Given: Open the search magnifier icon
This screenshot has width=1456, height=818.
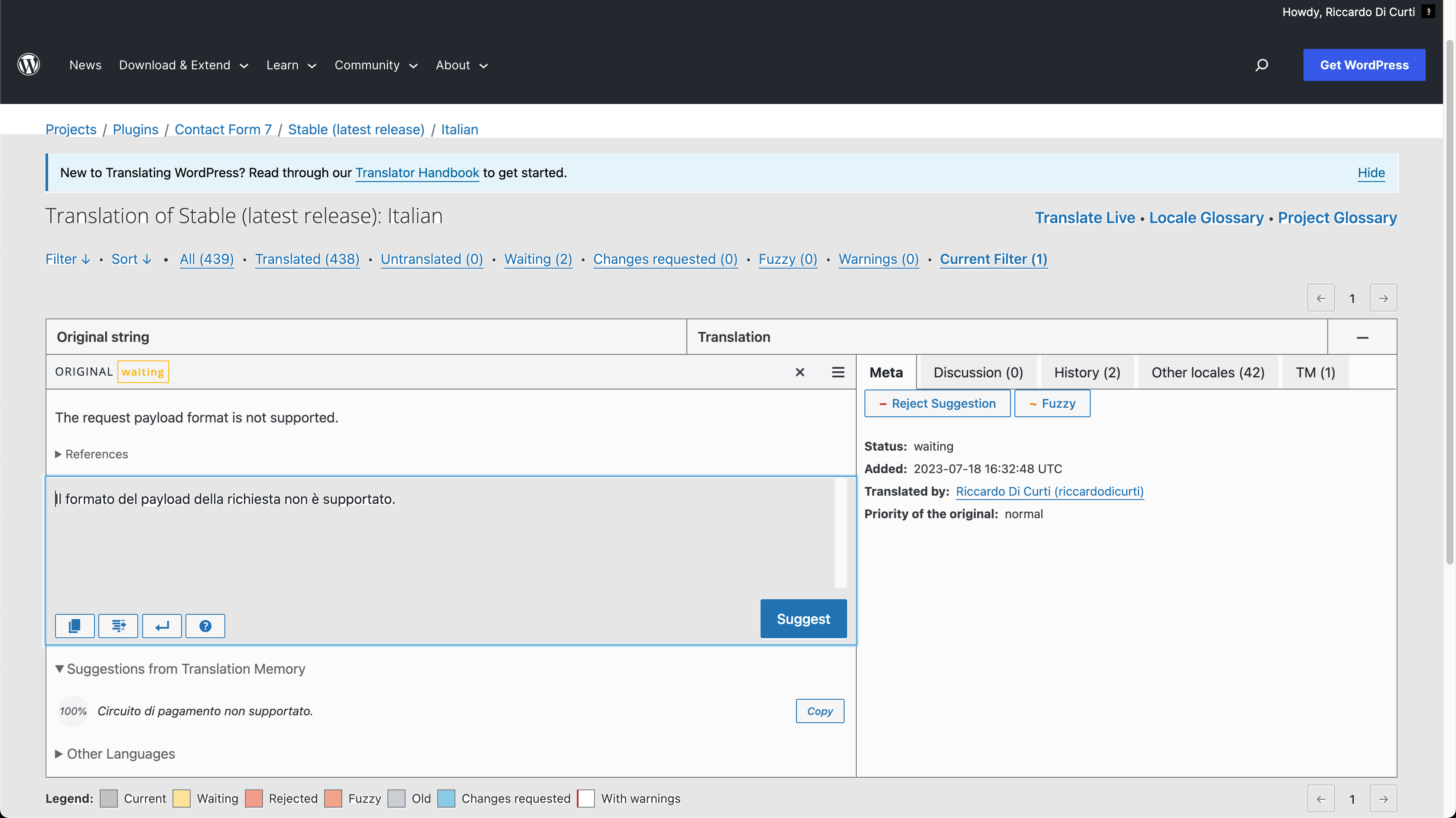Looking at the screenshot, I should pyautogui.click(x=1261, y=65).
